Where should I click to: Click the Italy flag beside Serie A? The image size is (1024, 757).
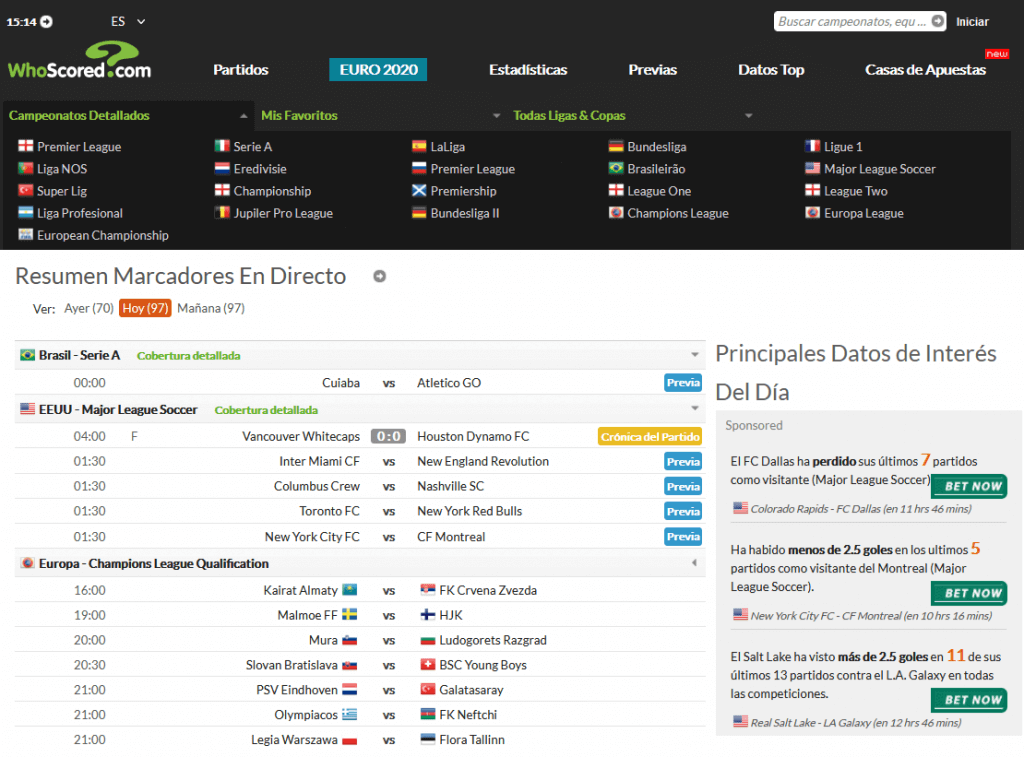coord(222,146)
